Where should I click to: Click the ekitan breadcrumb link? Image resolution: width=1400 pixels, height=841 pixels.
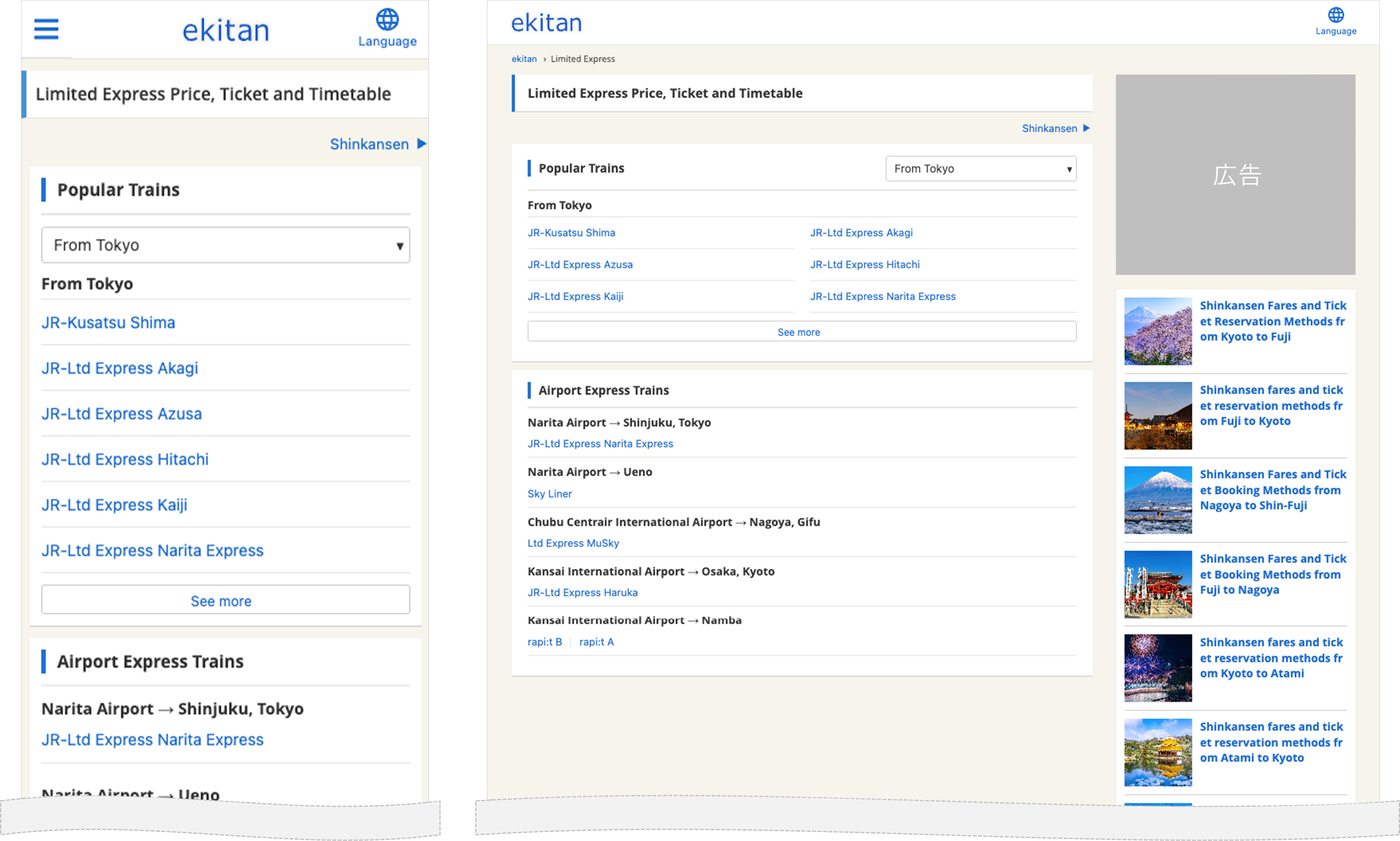524,58
